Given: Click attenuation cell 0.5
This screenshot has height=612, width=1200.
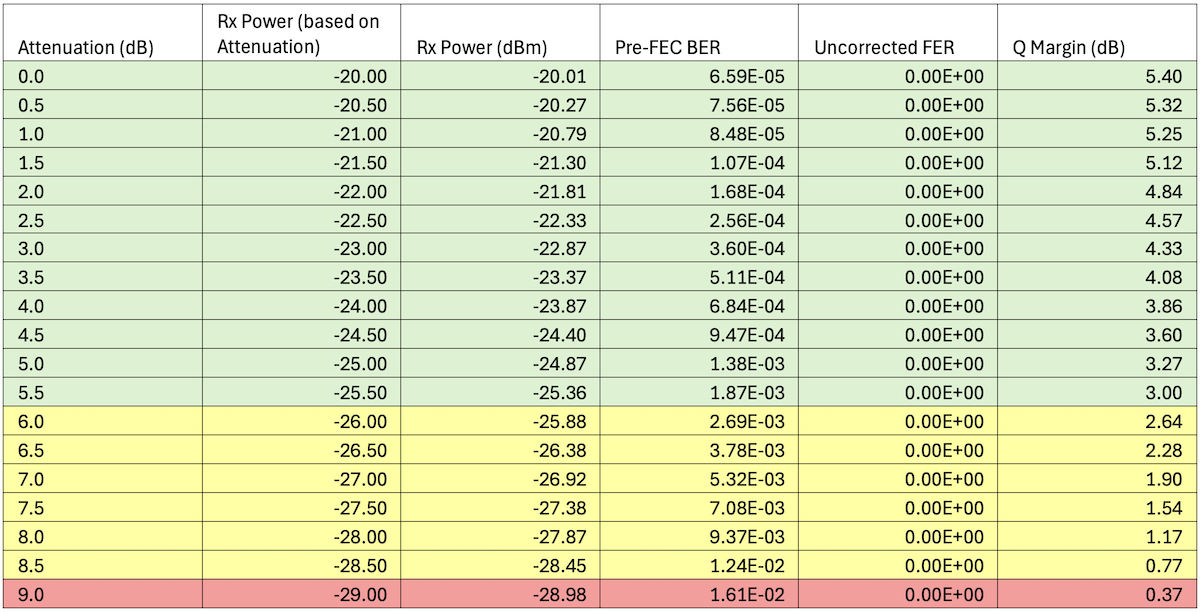Looking at the screenshot, I should (x=102, y=105).
